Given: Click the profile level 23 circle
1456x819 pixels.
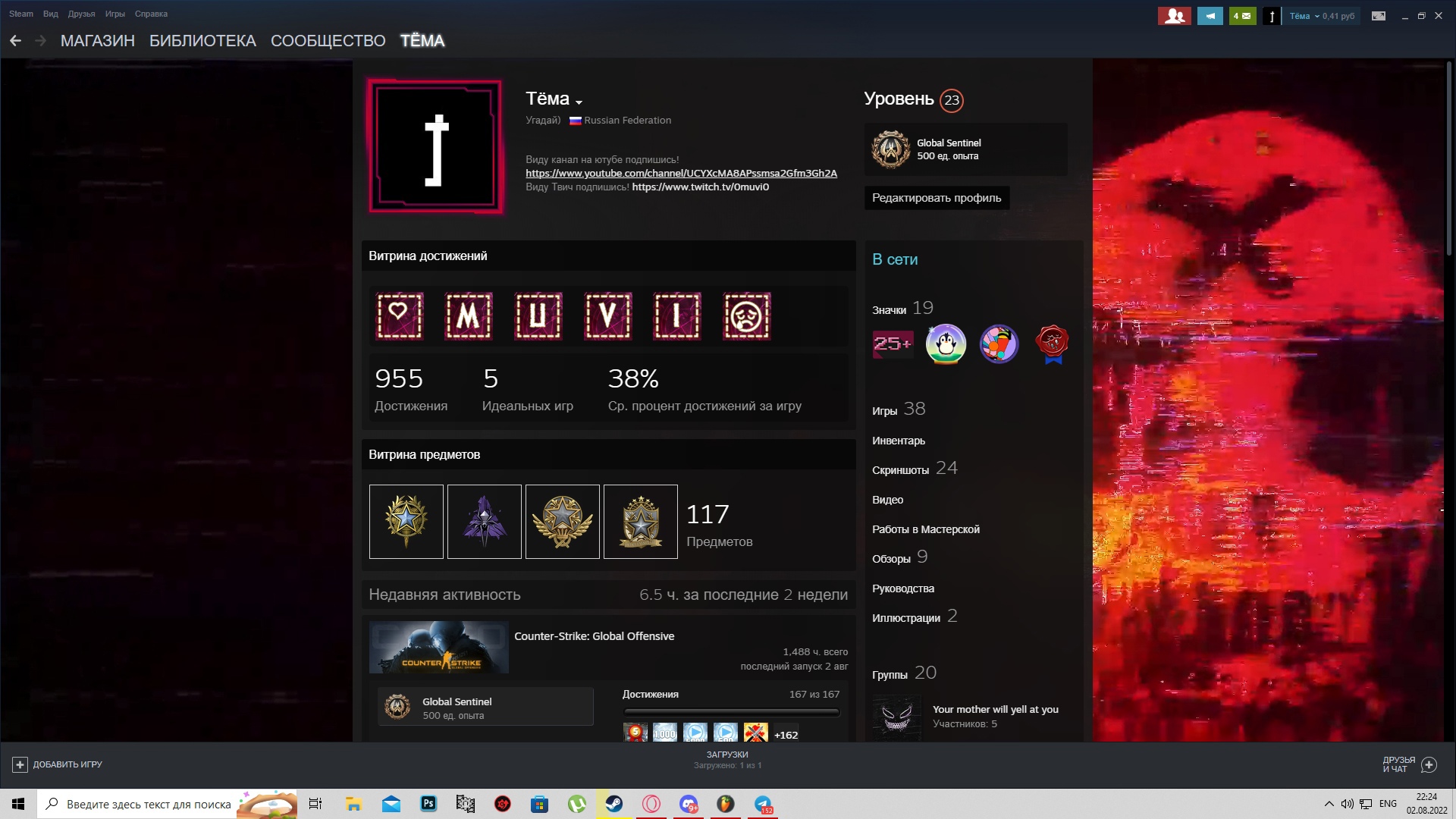Looking at the screenshot, I should coord(952,100).
